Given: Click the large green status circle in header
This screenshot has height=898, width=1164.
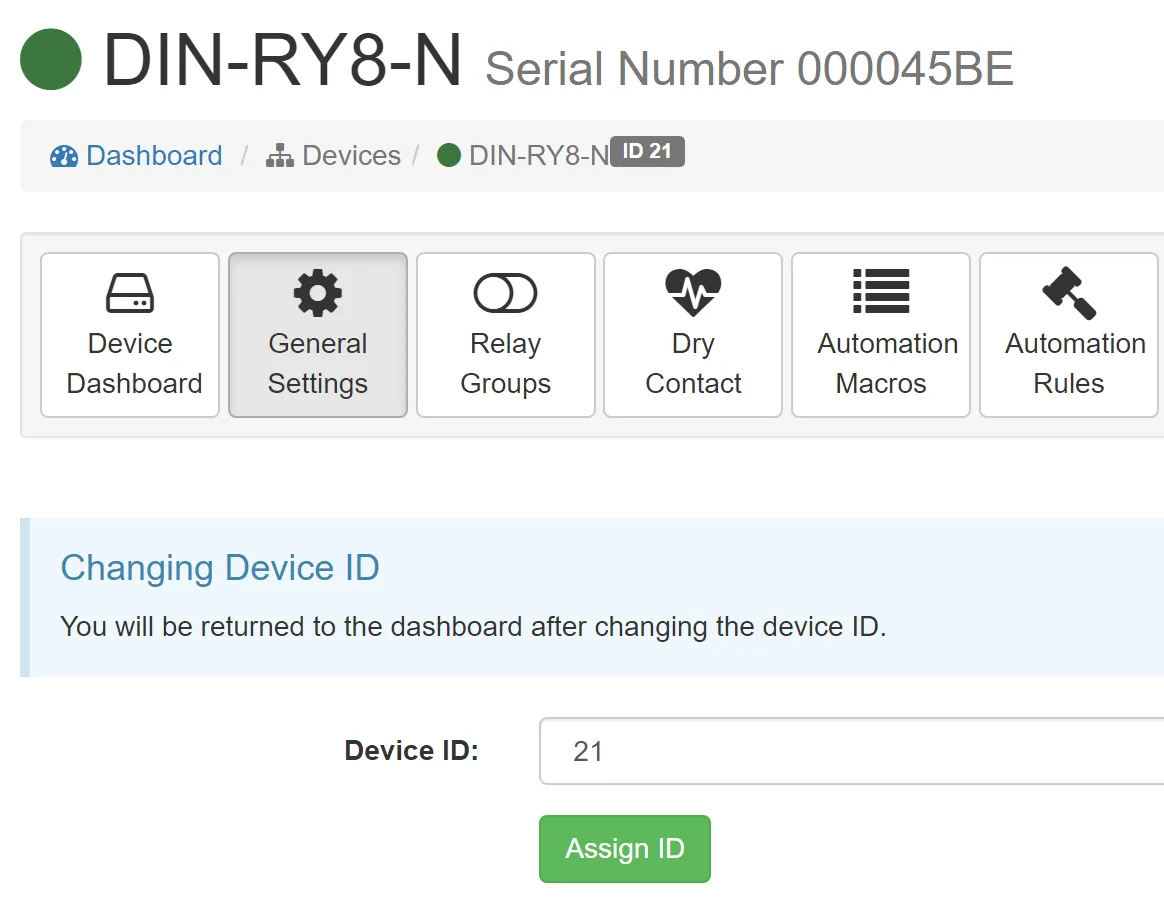Looking at the screenshot, I should (x=51, y=60).
